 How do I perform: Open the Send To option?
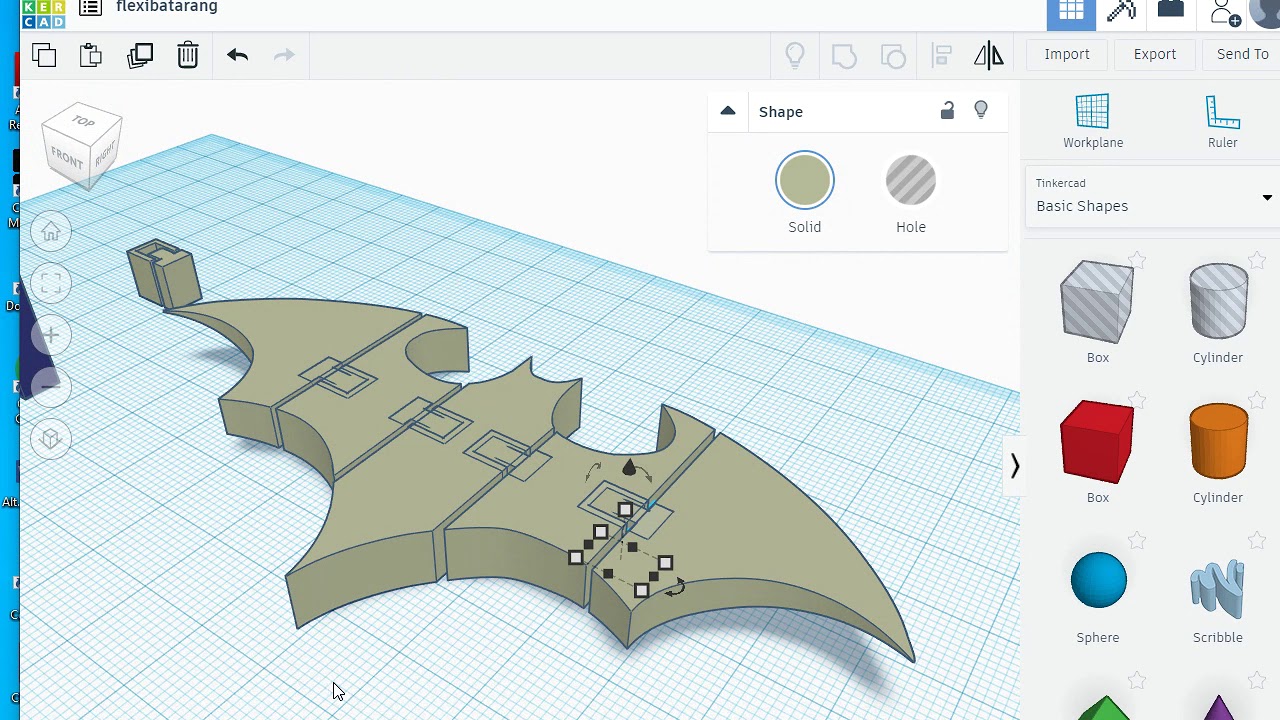point(1243,54)
